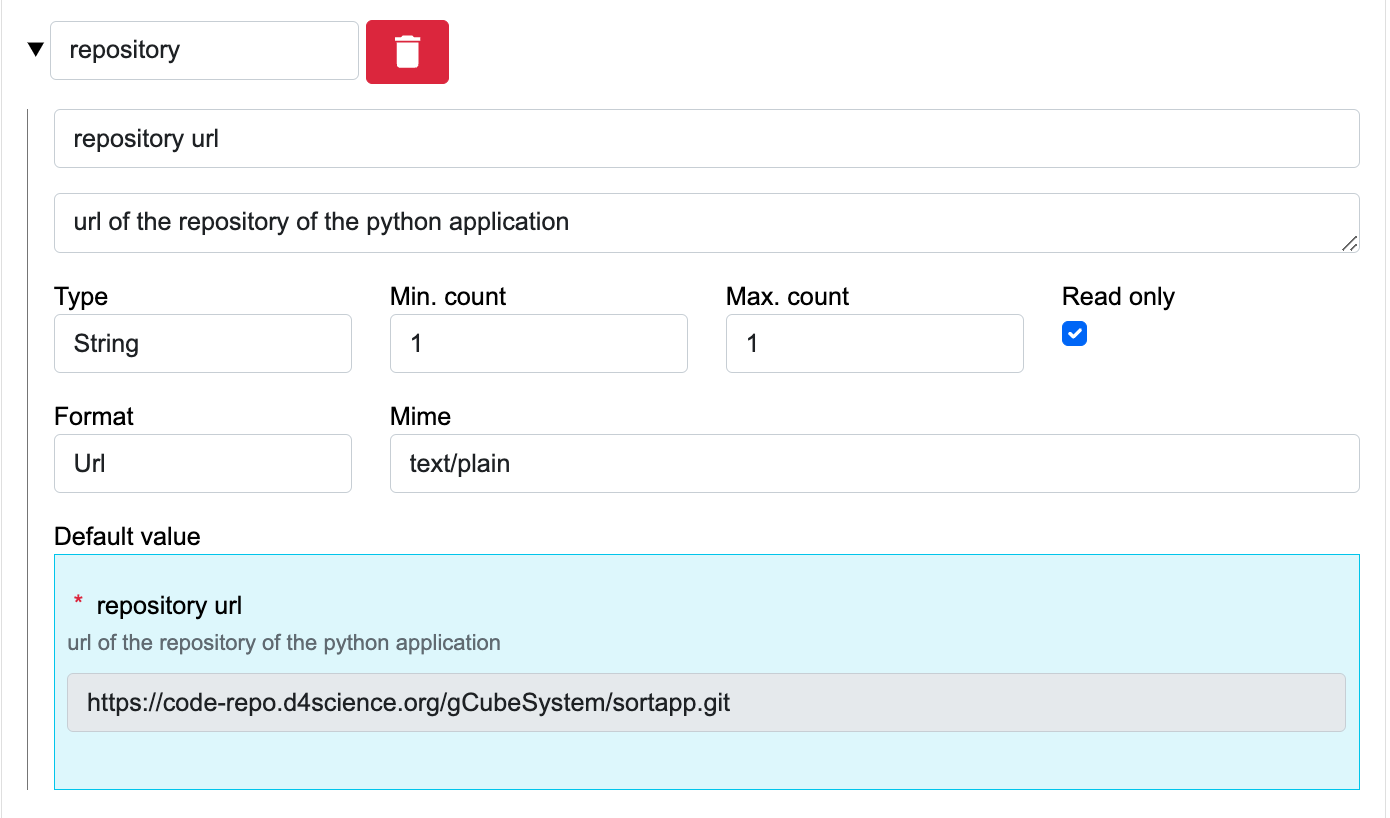Uncheck the Read only checkbox
Screen dimensions: 1390x818
coord(1074,334)
